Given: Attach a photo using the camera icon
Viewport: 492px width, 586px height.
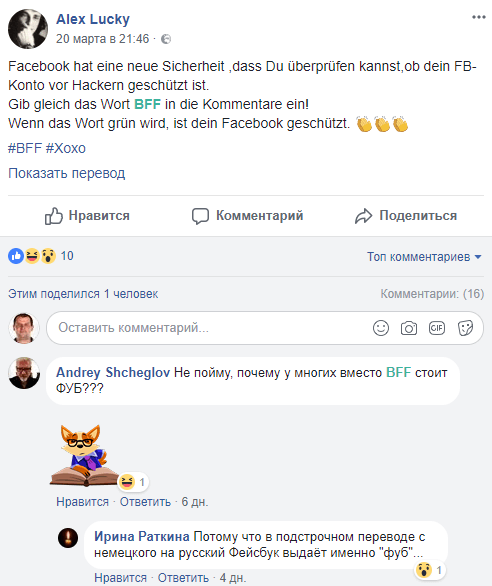Looking at the screenshot, I should pyautogui.click(x=409, y=328).
